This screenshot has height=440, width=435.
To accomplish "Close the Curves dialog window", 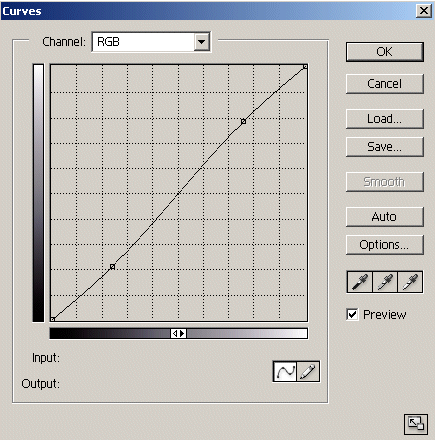I will click(424, 11).
